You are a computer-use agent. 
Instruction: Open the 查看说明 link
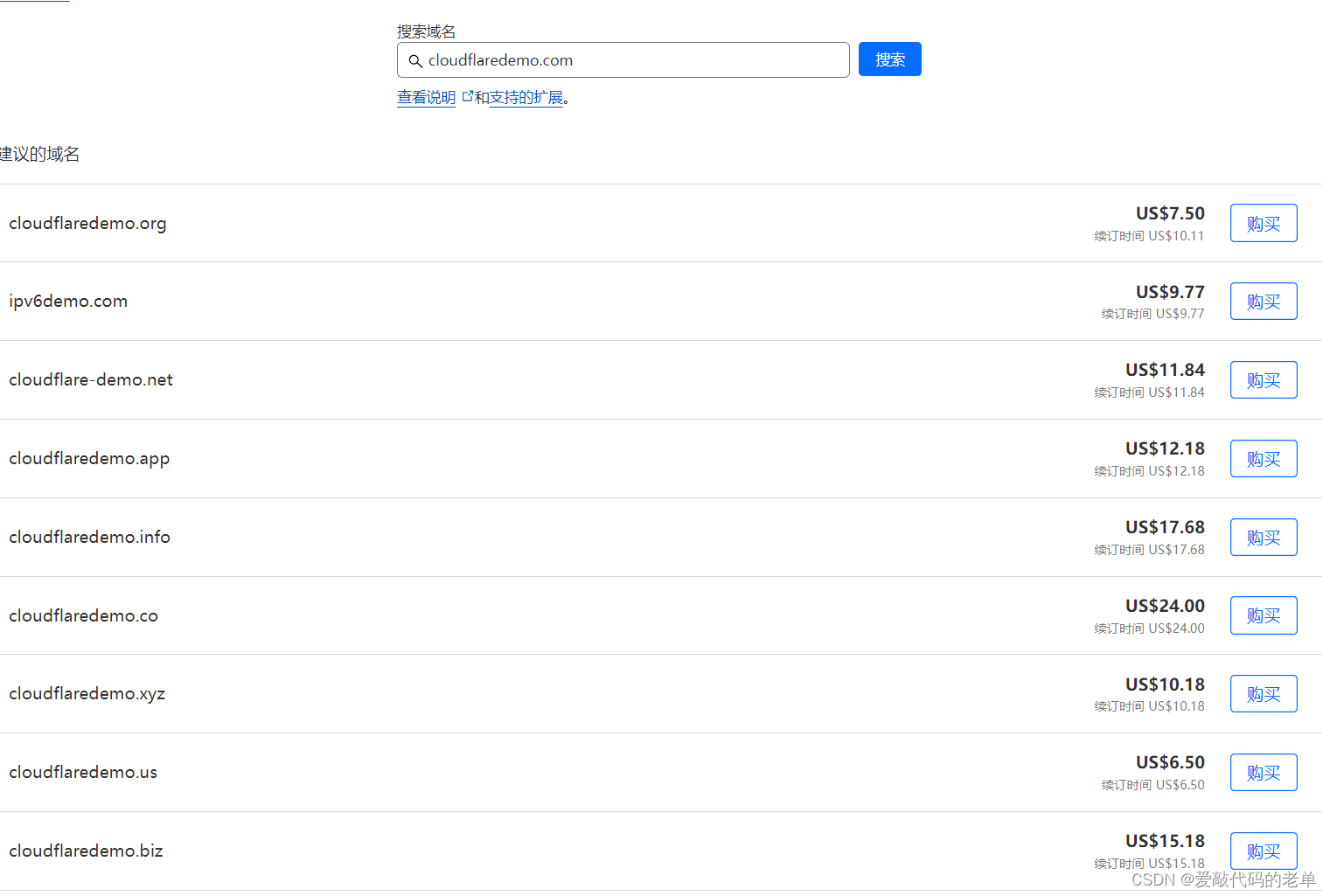426,97
